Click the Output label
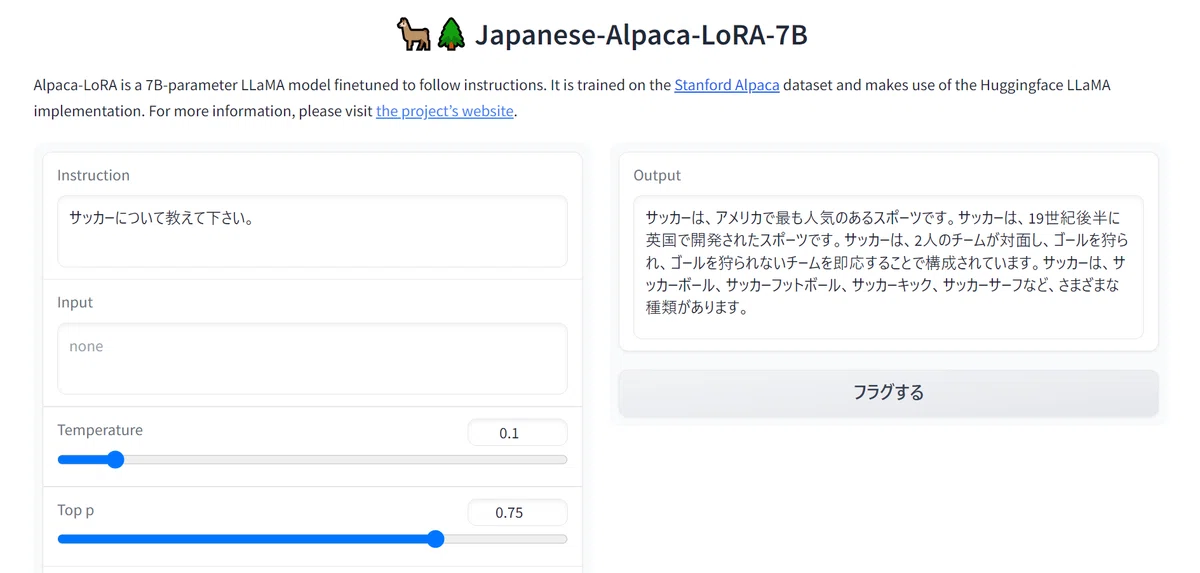1200x573 pixels. (657, 175)
